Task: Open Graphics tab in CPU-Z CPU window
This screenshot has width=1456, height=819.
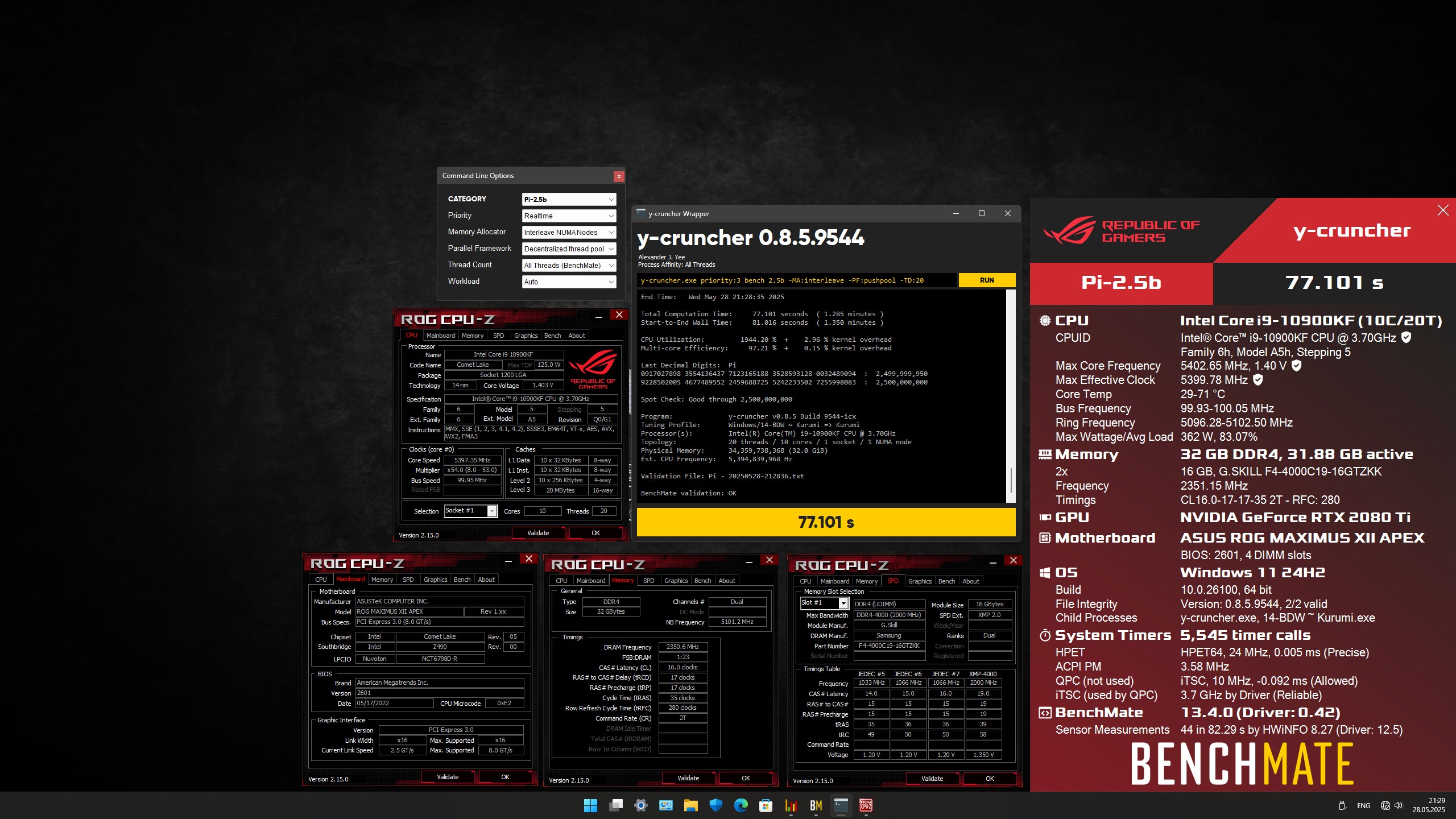Action: (526, 336)
